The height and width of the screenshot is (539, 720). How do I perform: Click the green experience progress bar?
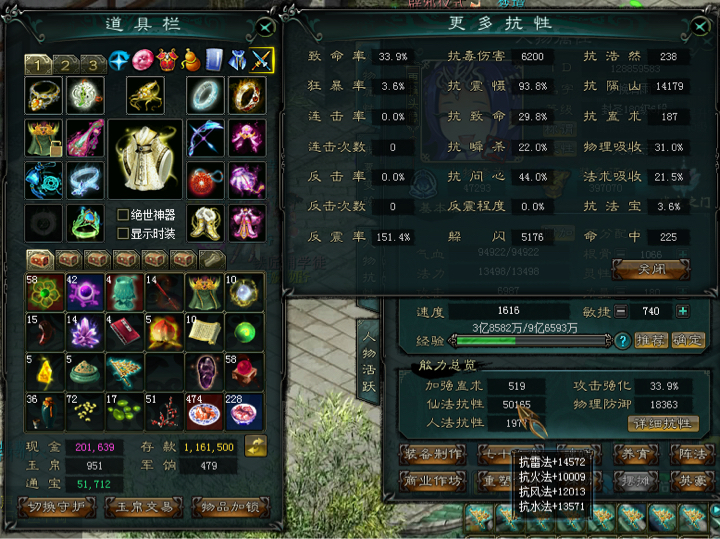(530, 341)
